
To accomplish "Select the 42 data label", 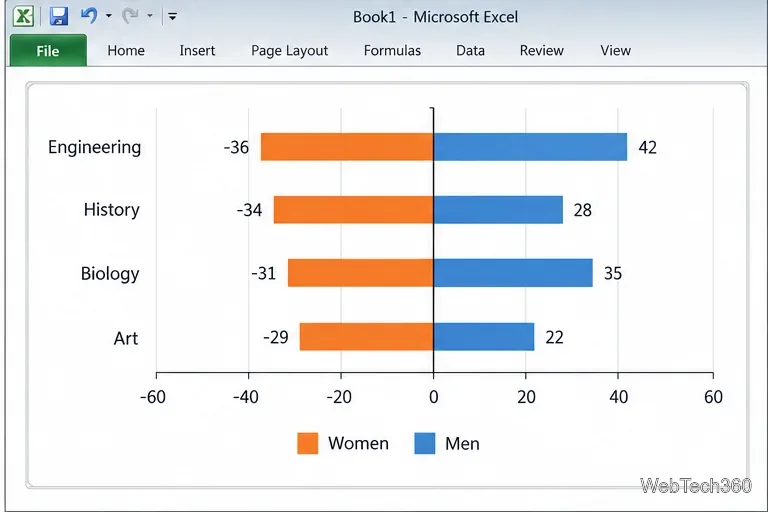I will tap(648, 147).
